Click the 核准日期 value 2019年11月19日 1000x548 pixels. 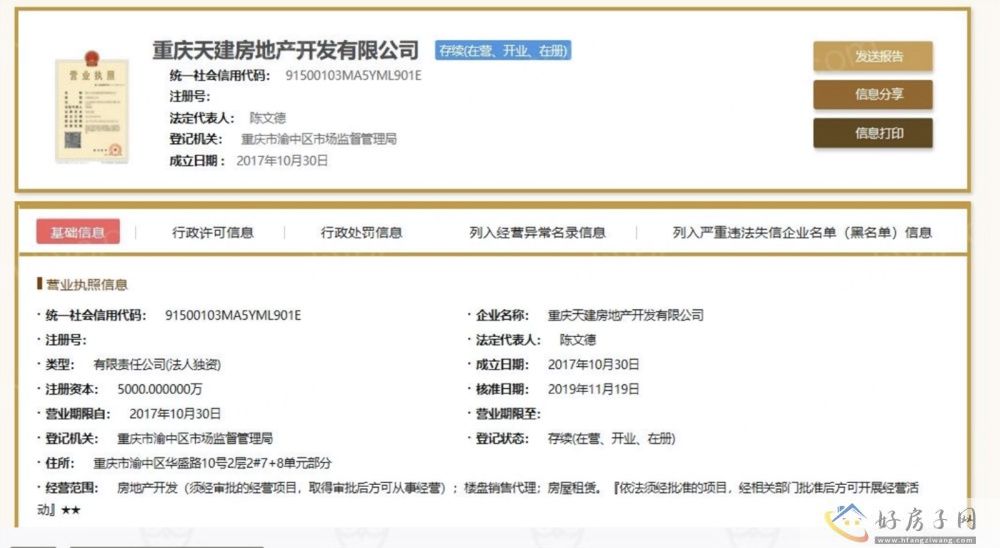coord(593,389)
